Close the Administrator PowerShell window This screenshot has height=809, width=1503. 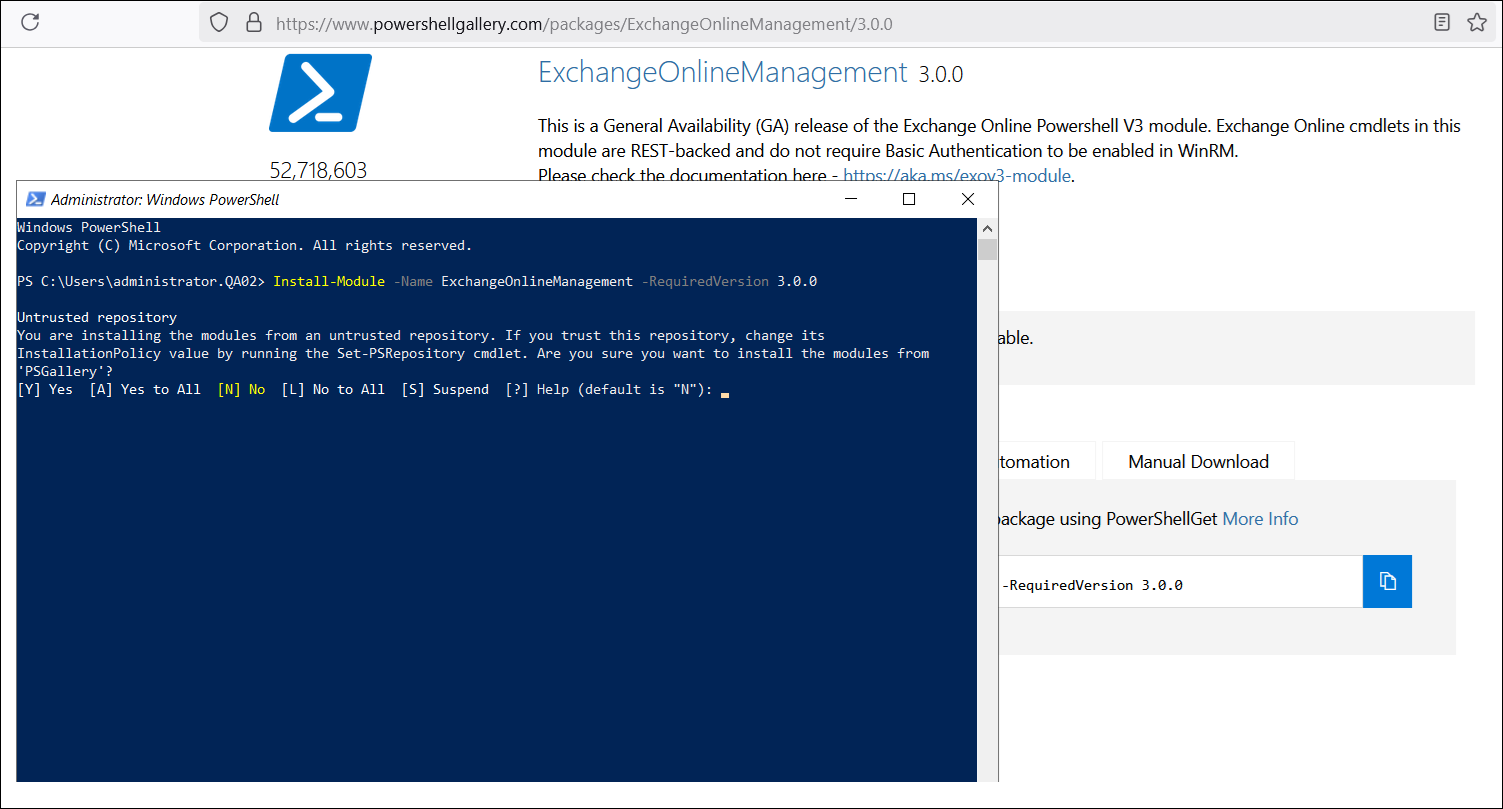pos(967,199)
